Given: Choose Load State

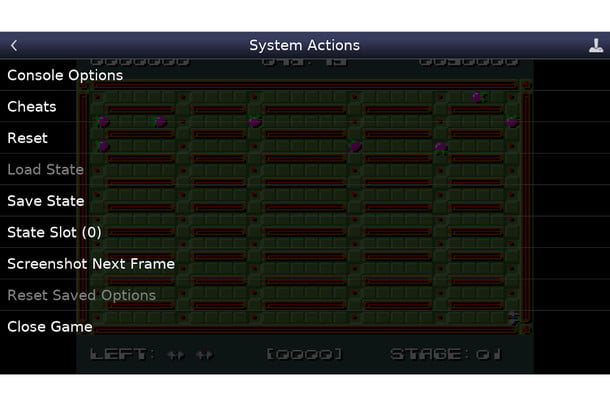Looking at the screenshot, I should click(x=305, y=170).
